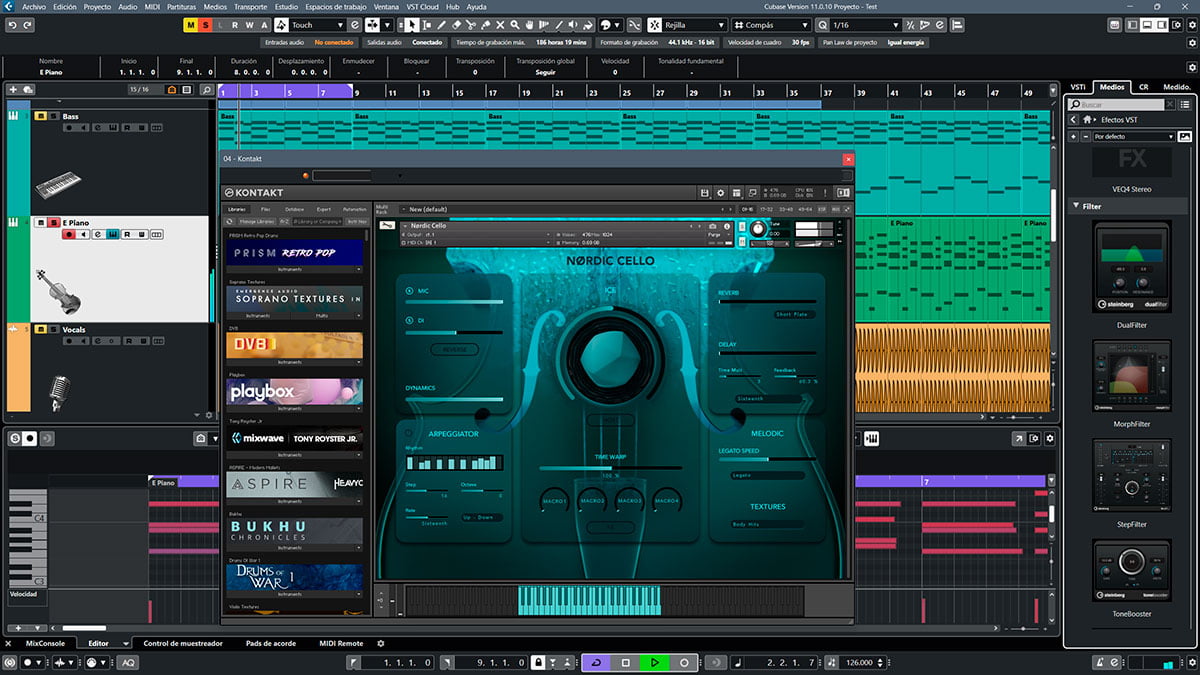Toggle the DI switch in Nordic Cello
This screenshot has width=1200, height=675.
pos(410,321)
